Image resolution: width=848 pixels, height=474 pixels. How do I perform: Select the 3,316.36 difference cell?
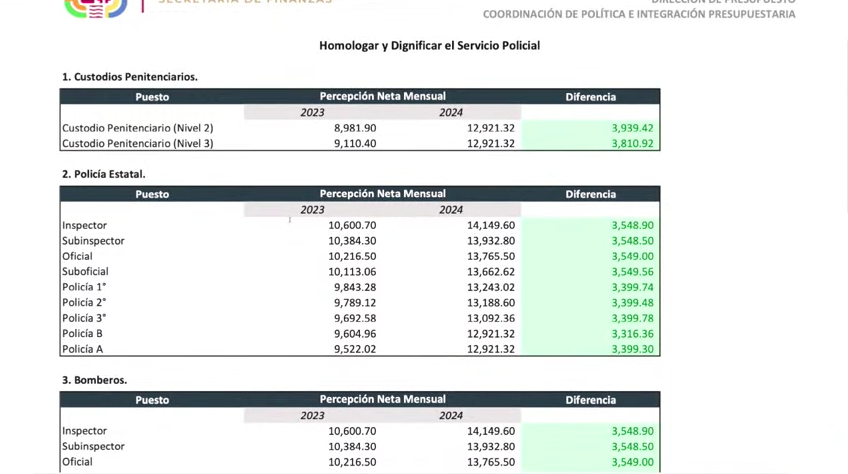point(632,334)
